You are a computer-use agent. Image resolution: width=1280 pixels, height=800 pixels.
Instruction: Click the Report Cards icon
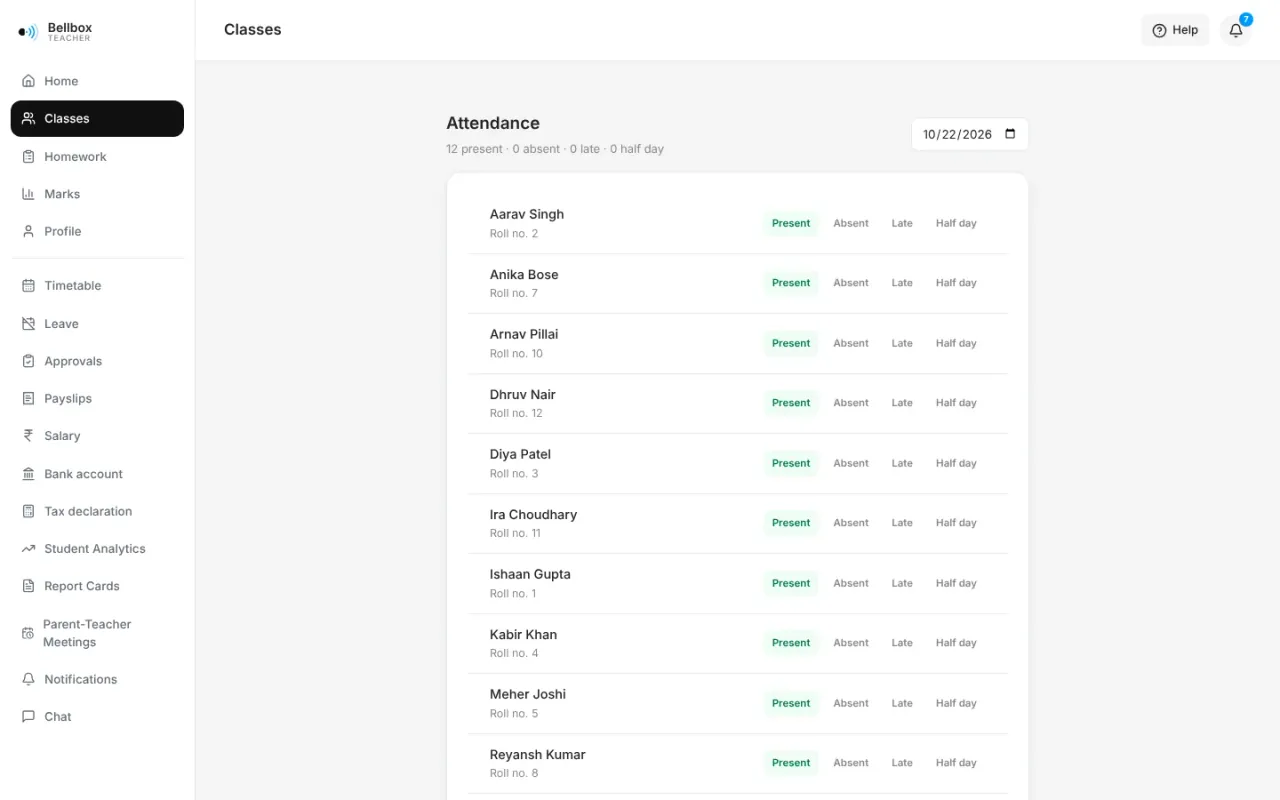tap(28, 586)
